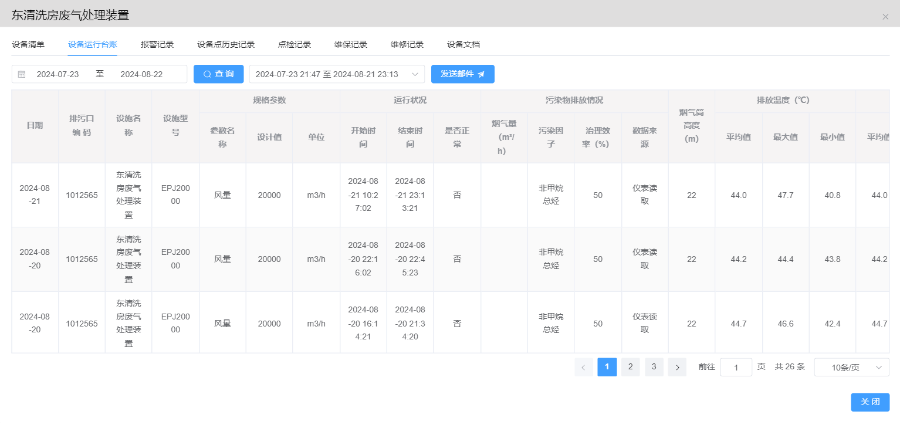Expand the time range dropdown 2024-07-23 21:47
Viewport: 900px width, 423px height.
336,74
